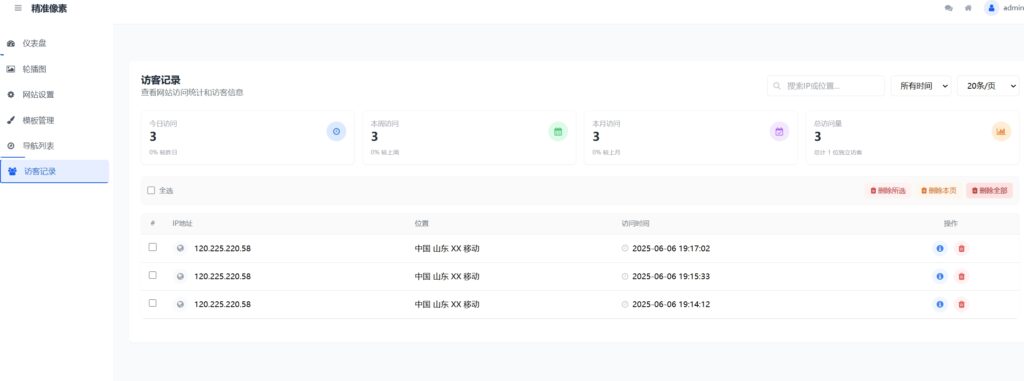Click the 删除所选 button

point(888,191)
